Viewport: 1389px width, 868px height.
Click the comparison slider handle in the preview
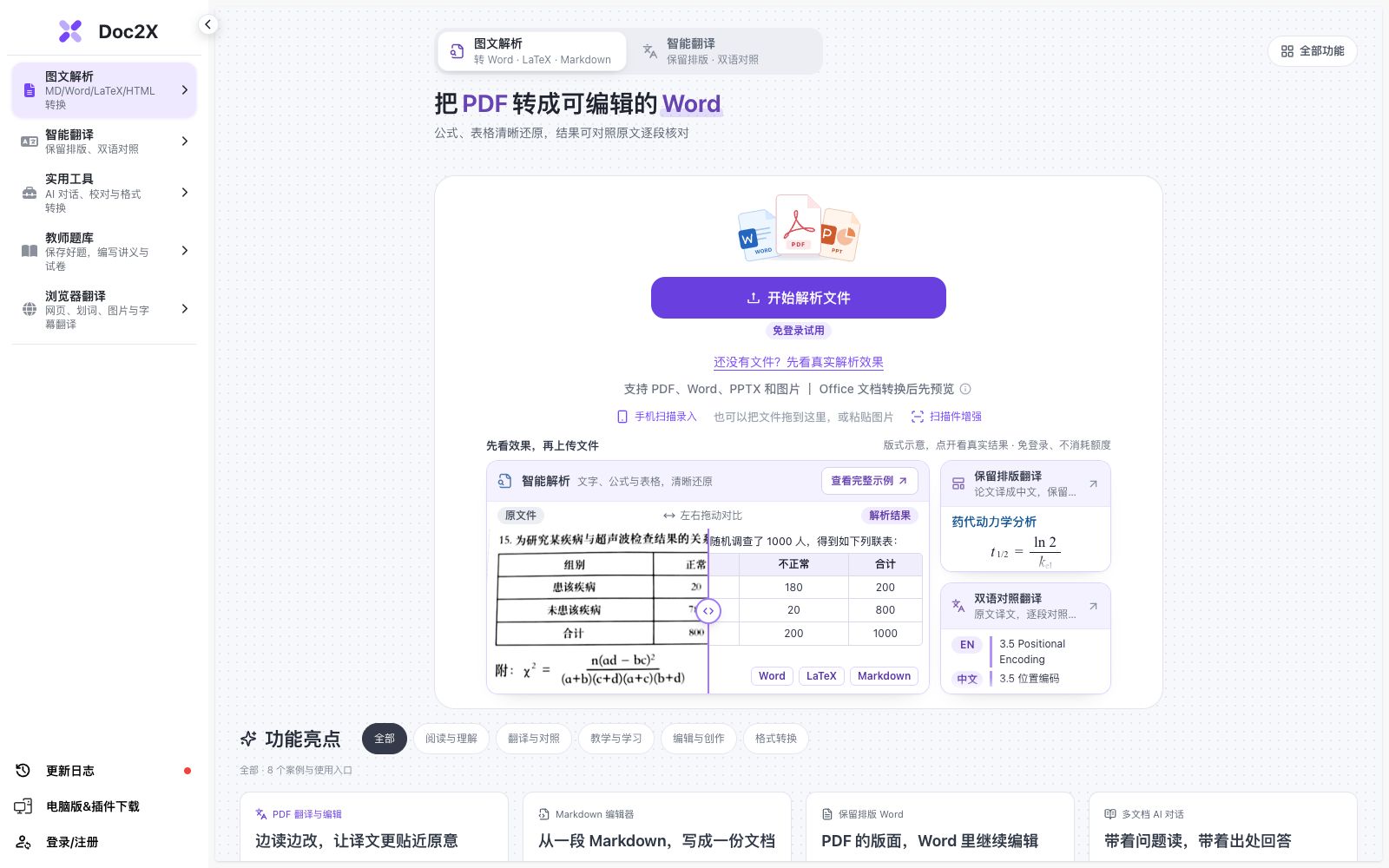[x=708, y=611]
